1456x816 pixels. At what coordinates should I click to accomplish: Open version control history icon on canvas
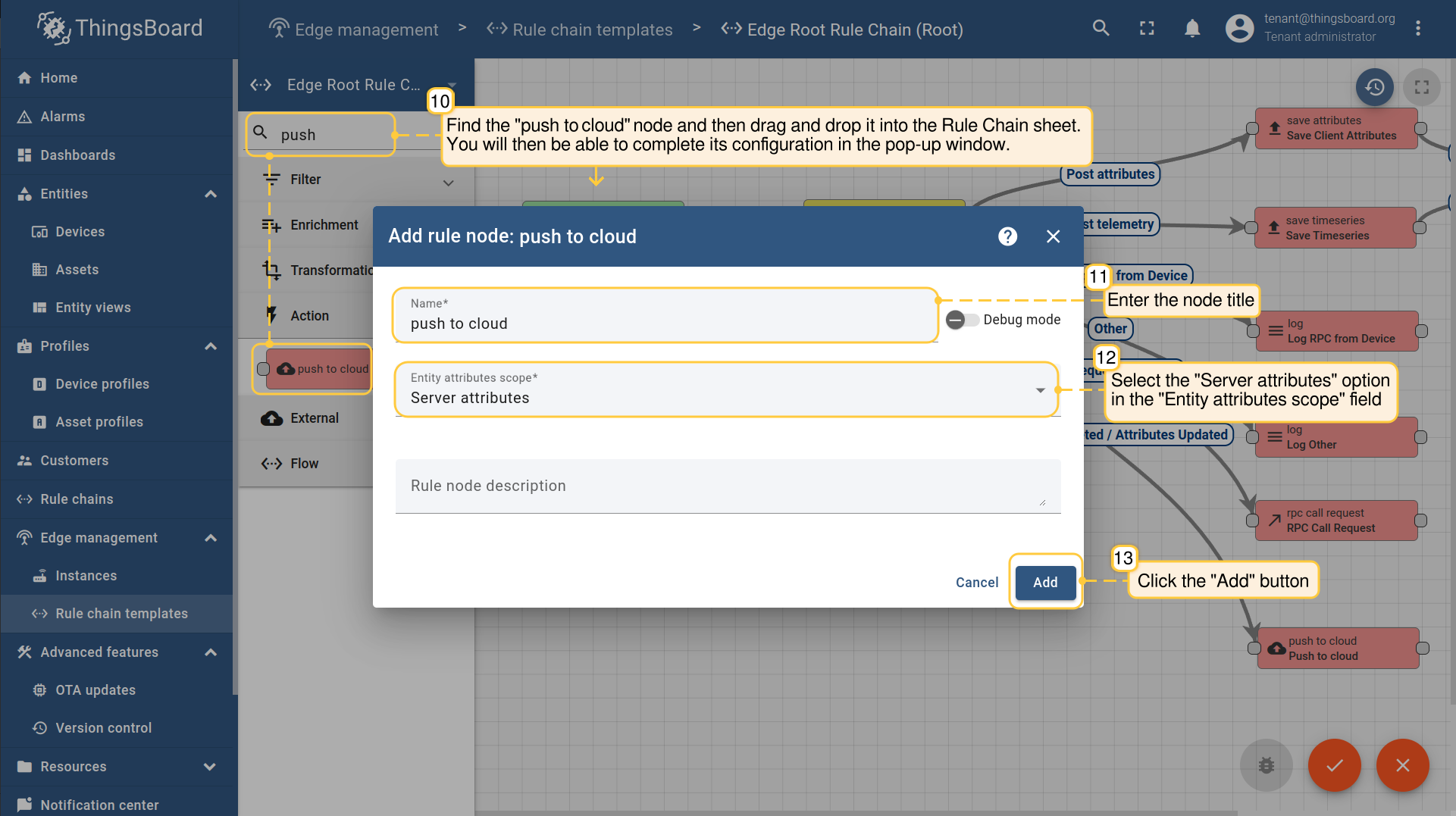coord(1374,88)
